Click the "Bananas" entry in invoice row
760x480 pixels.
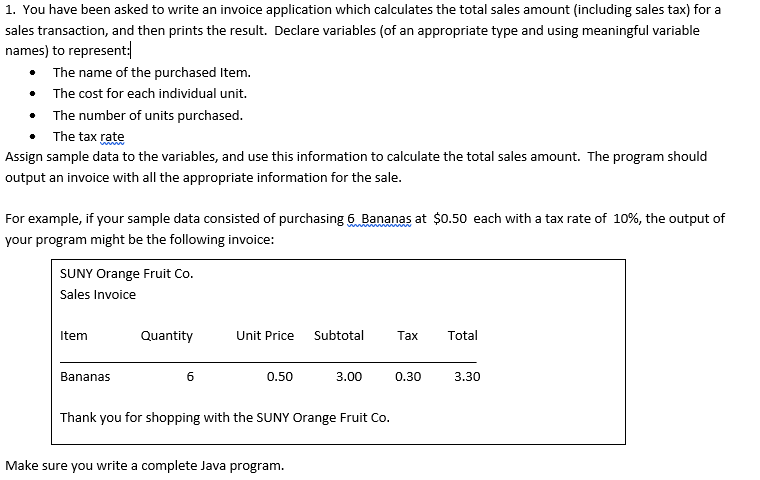[x=85, y=377]
